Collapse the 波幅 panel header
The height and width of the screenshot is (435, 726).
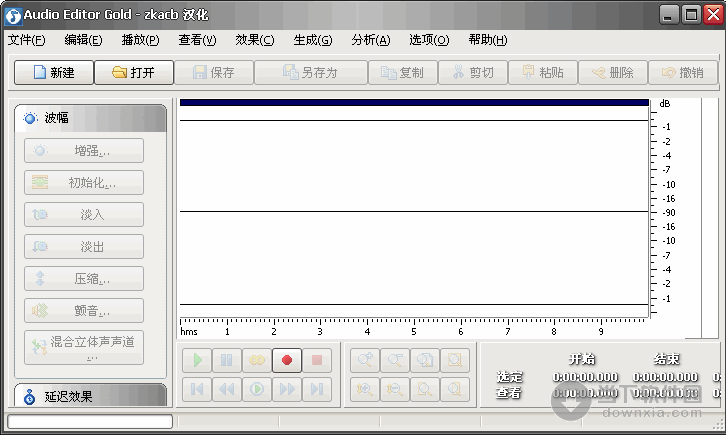point(90,118)
